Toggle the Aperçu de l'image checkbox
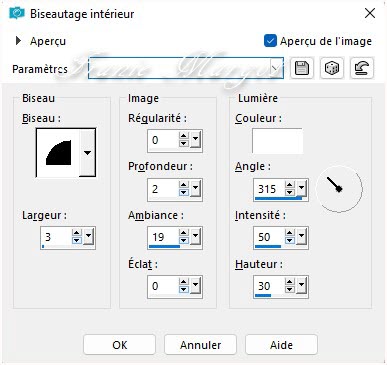This screenshot has width=387, height=365. tap(270, 41)
